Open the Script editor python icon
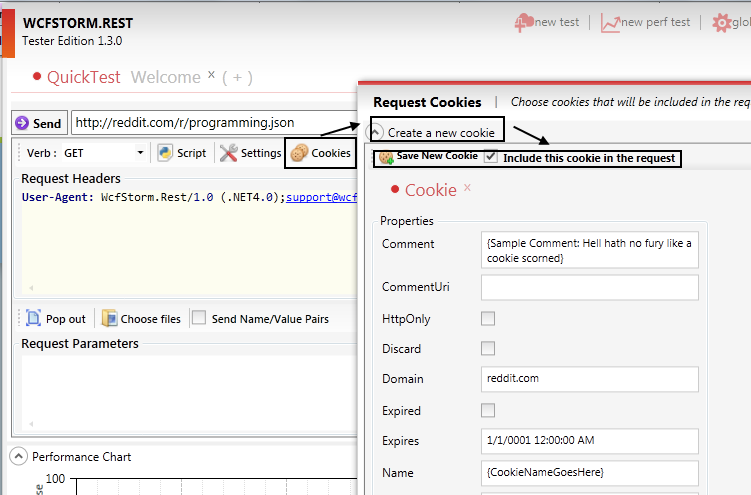This screenshot has width=751, height=495. (165, 153)
